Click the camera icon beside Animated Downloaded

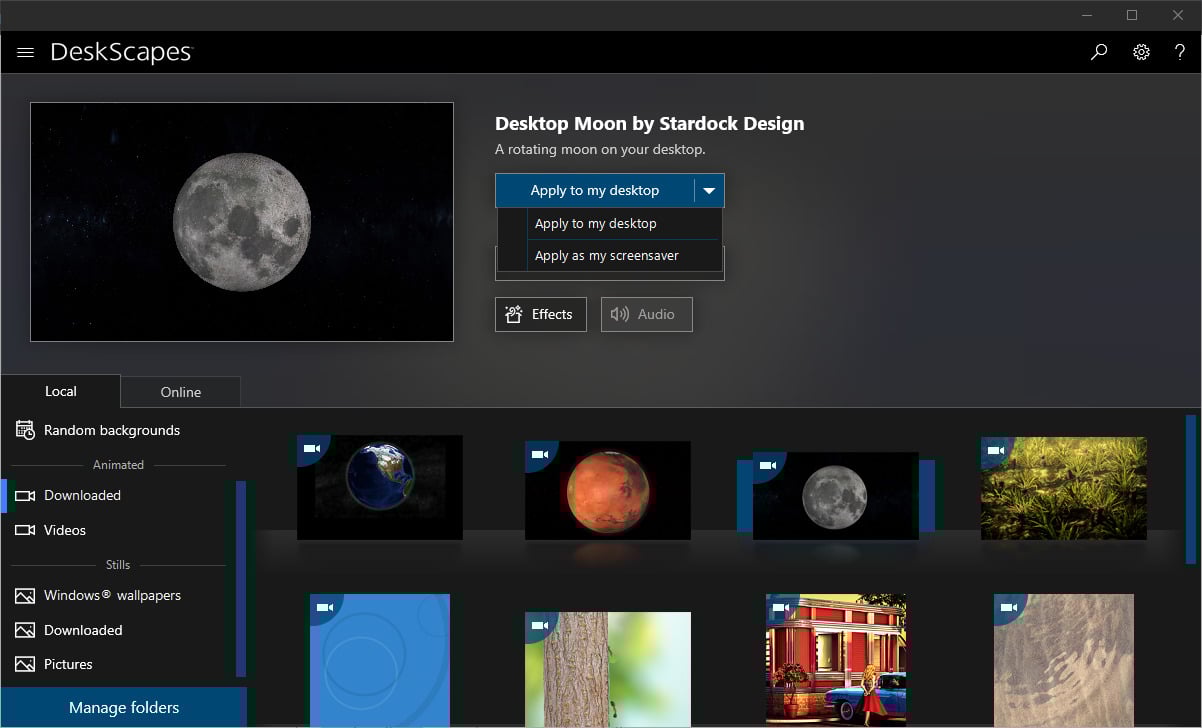point(25,495)
